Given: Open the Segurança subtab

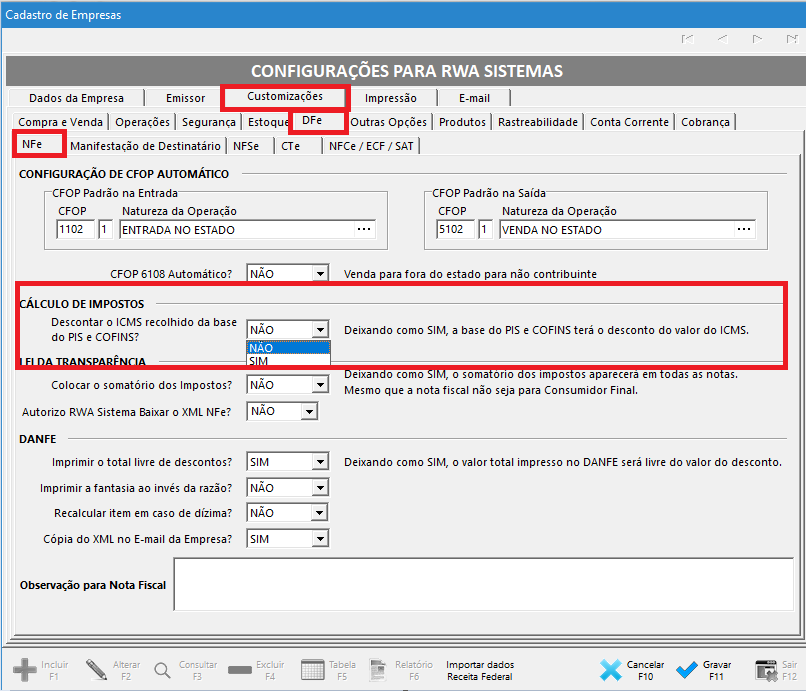Looking at the screenshot, I should [209, 122].
